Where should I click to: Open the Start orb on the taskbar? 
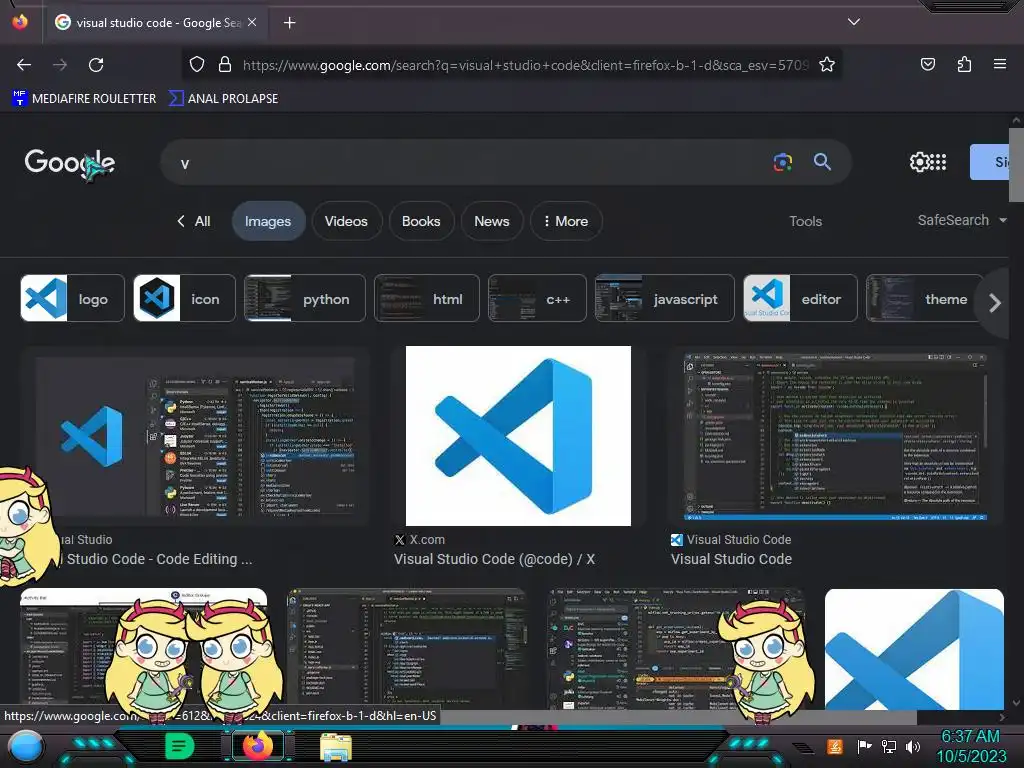26,746
